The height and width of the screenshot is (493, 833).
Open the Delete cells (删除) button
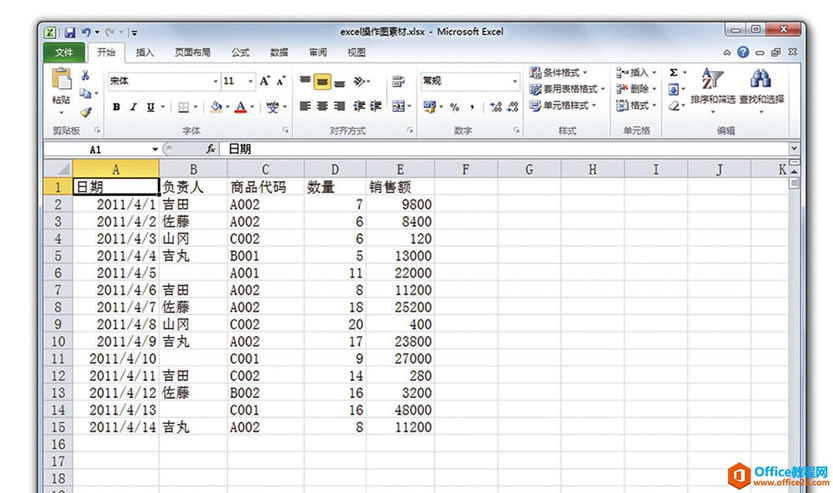(x=636, y=89)
